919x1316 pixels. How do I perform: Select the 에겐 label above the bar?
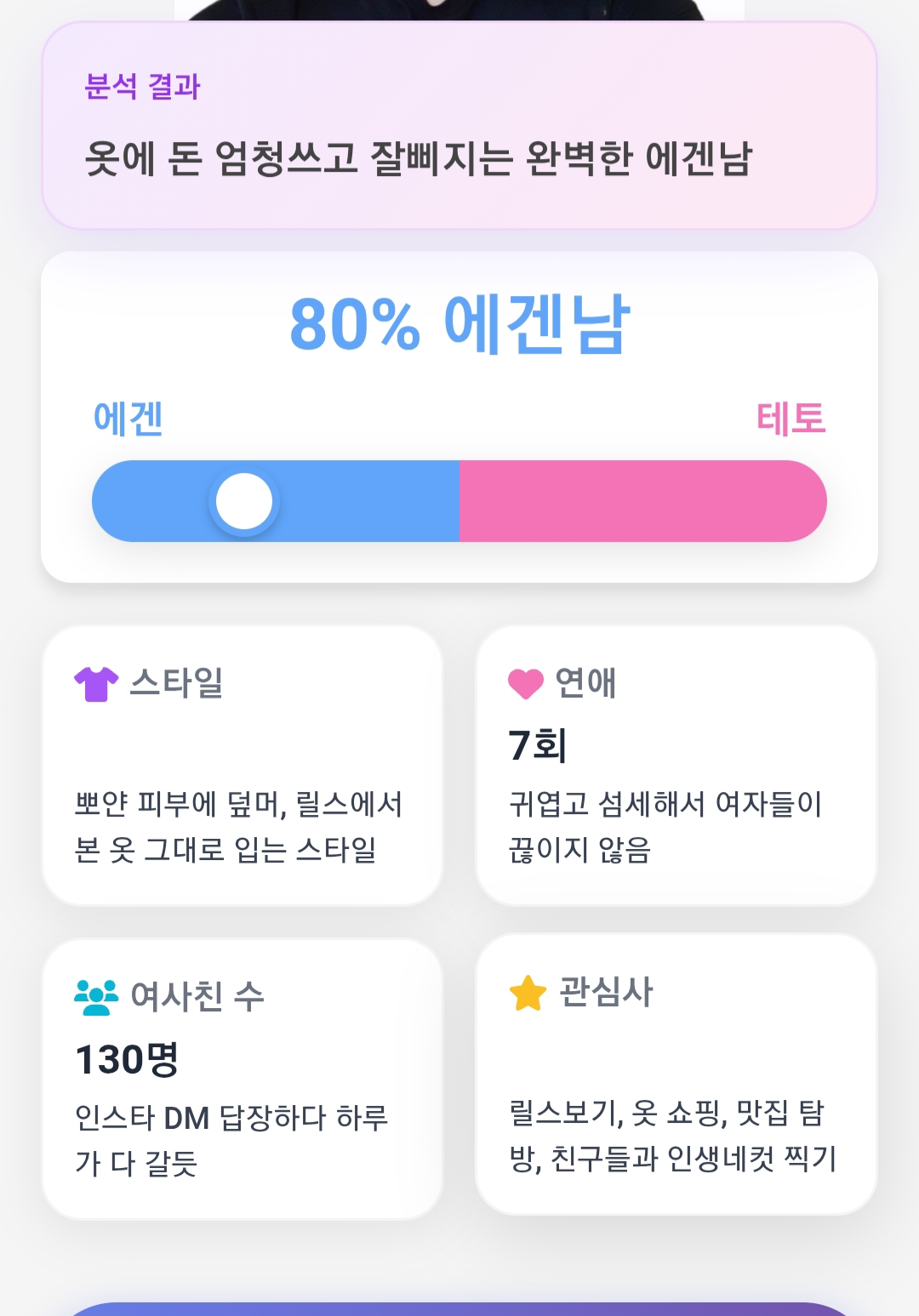point(128,419)
